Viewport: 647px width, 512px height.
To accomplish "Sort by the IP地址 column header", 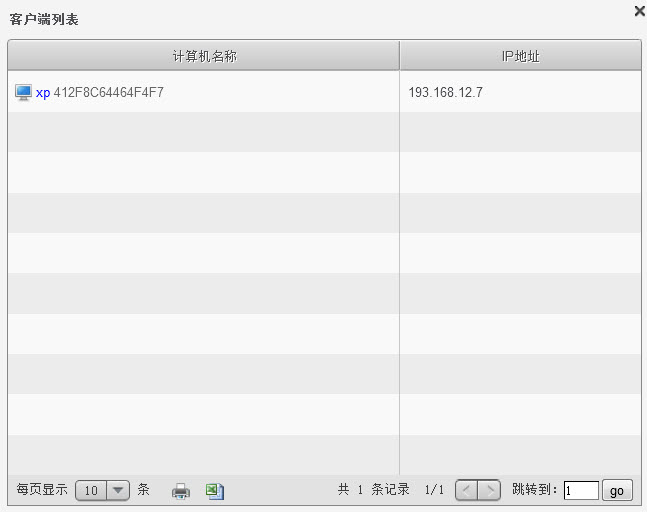I will (520, 56).
